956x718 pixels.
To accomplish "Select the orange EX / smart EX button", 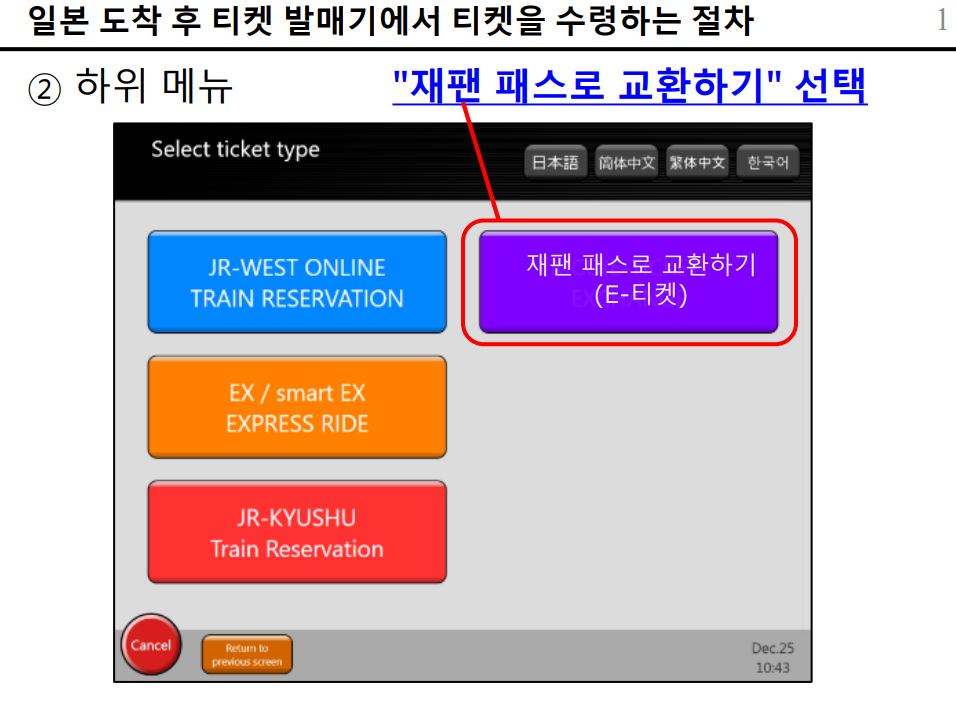I will click(297, 408).
